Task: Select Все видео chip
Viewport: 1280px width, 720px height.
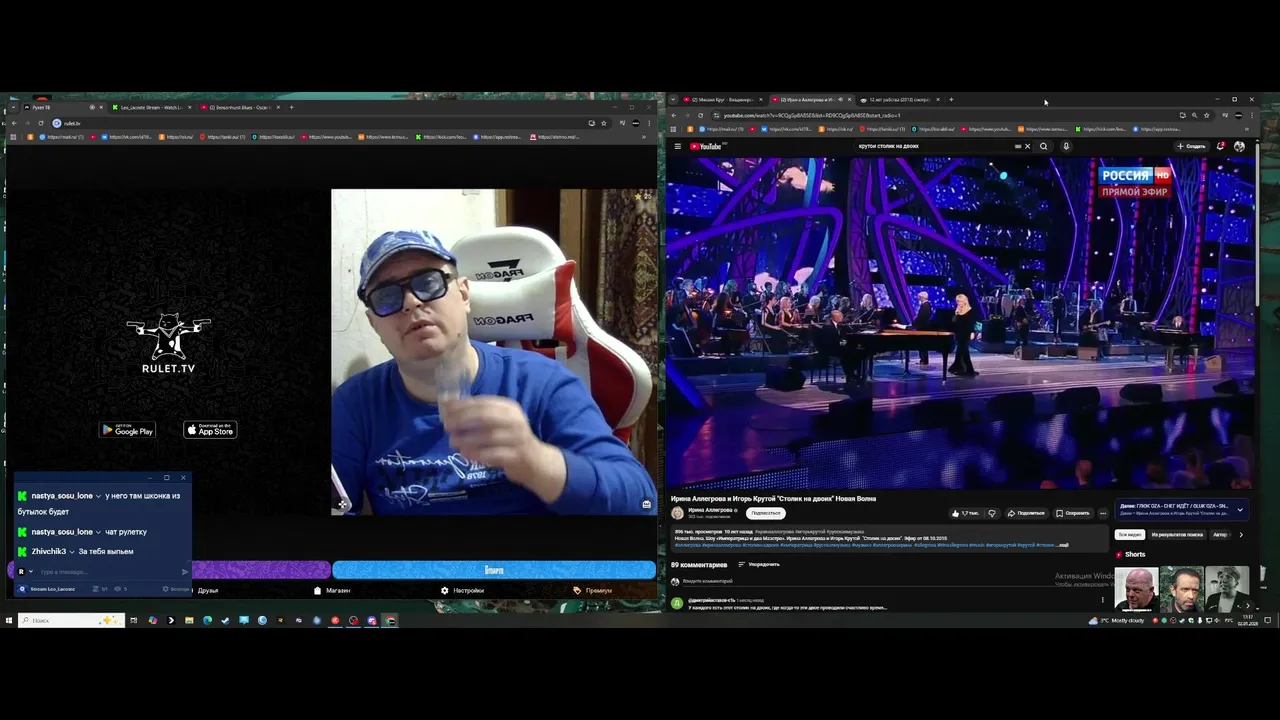Action: [x=1129, y=534]
